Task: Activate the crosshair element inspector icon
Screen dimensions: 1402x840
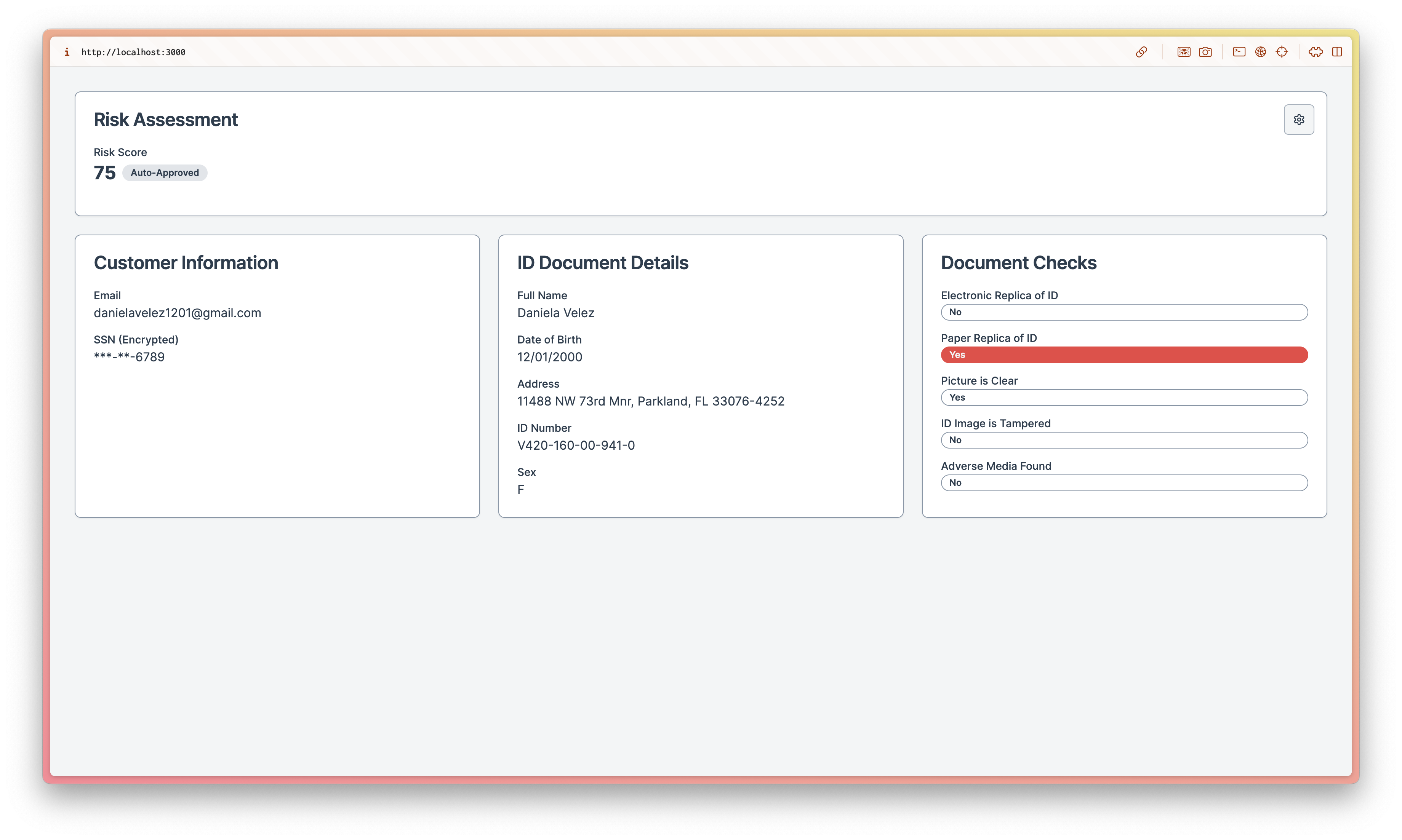Action: [1282, 52]
